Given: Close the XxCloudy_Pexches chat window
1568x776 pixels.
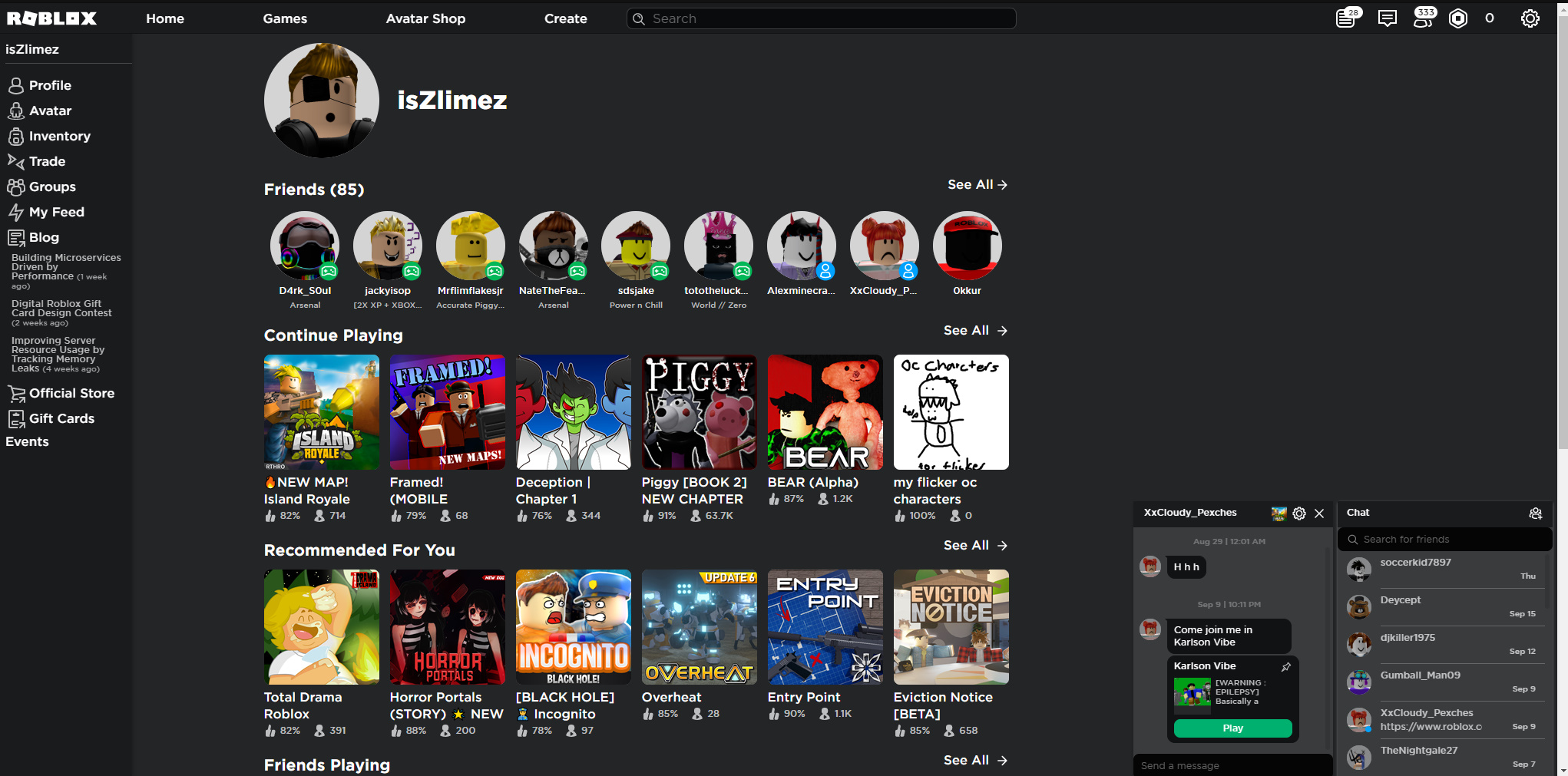Looking at the screenshot, I should coord(1319,513).
